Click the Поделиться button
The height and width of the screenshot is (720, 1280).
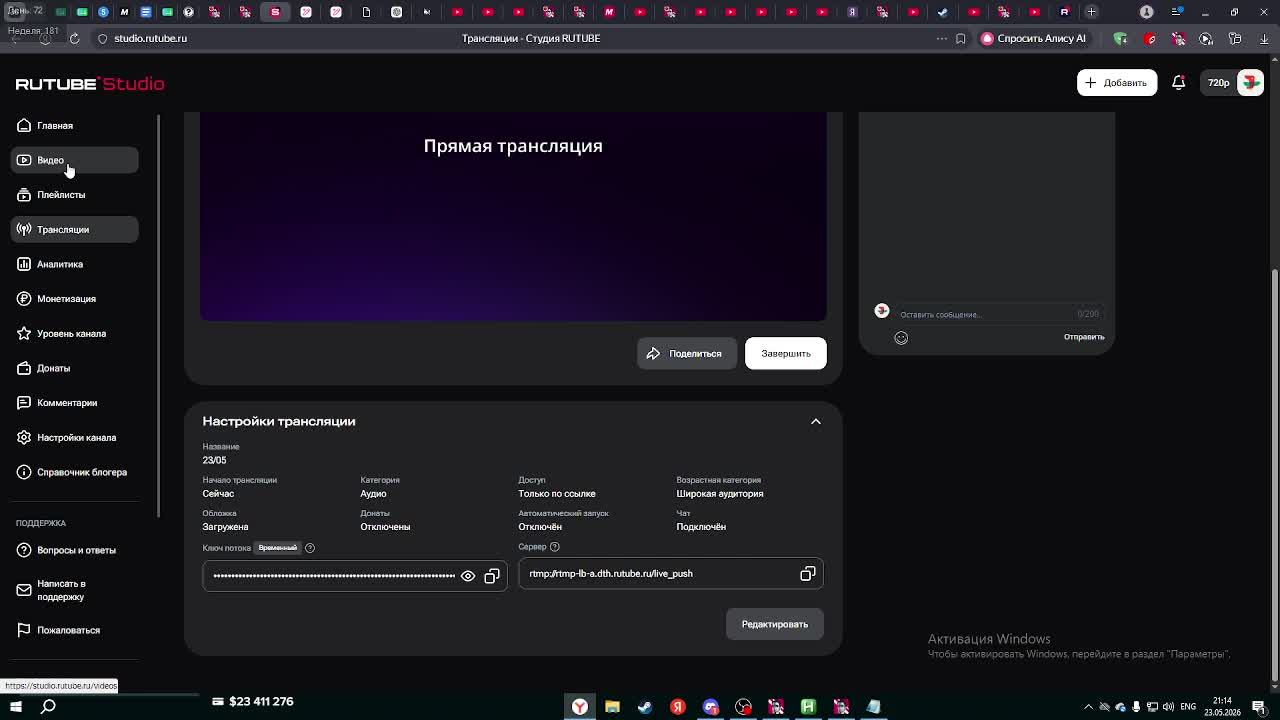687,353
